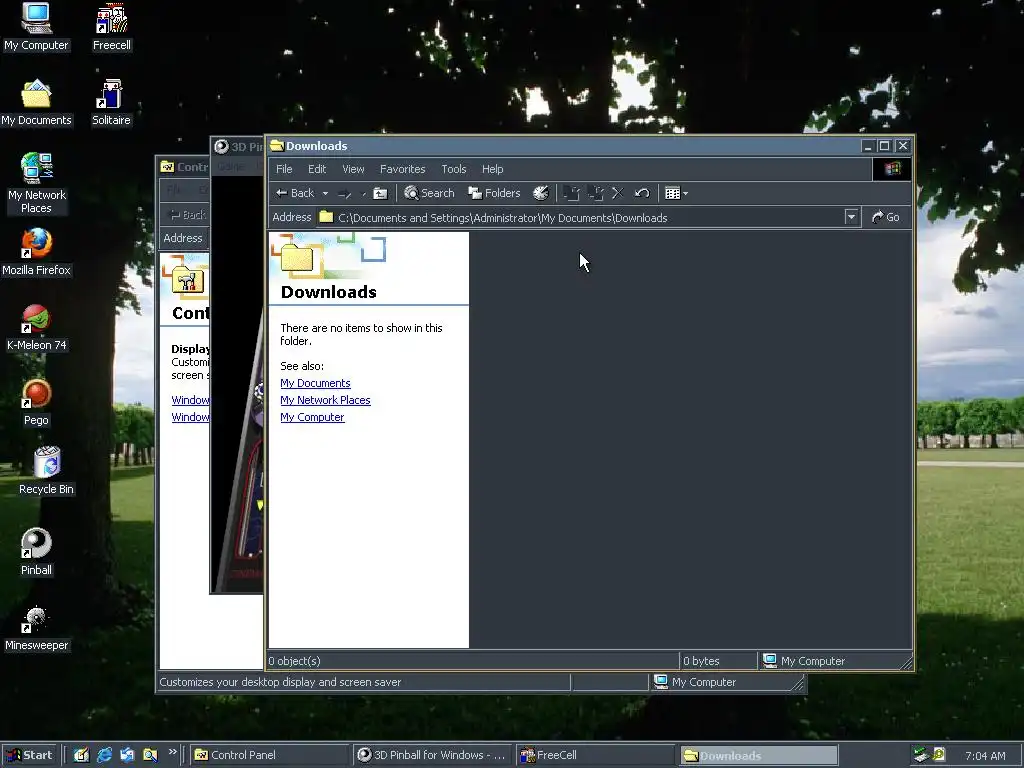Open the Back history dropdown arrow
Screen dimensions: 1024x768
[x=325, y=193]
